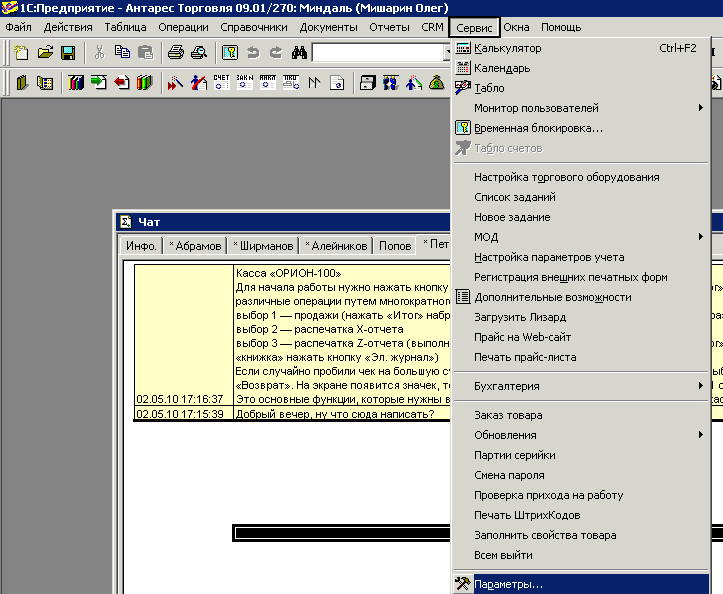The height and width of the screenshot is (594, 723).
Task: Open Календарь menu entry
Action: (581, 68)
